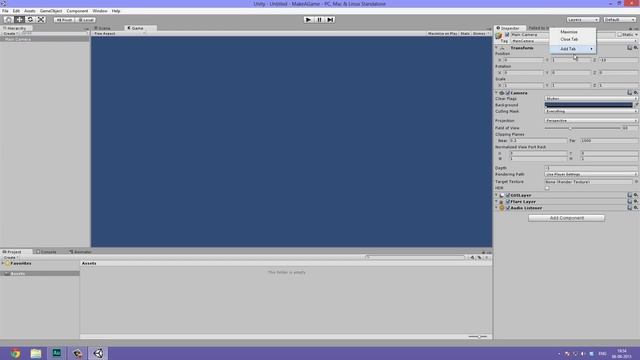Screen dimensions: 640x360
Task: Toggle Maximize on Play
Action: pyautogui.click(x=442, y=33)
